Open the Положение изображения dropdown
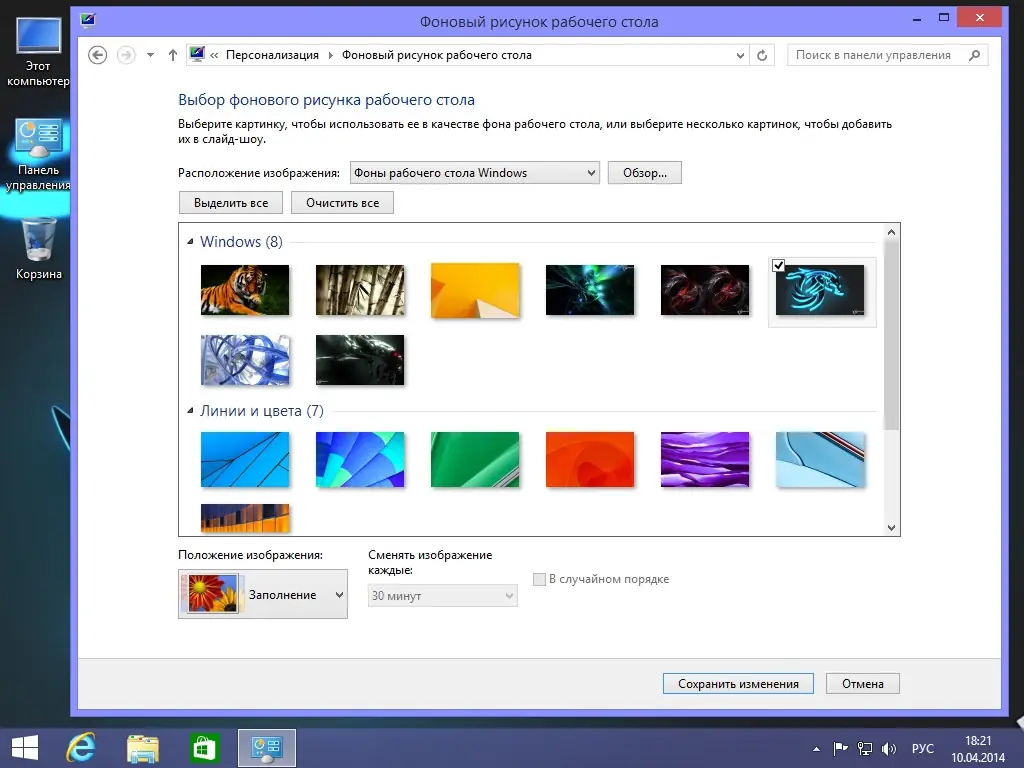 coord(262,594)
